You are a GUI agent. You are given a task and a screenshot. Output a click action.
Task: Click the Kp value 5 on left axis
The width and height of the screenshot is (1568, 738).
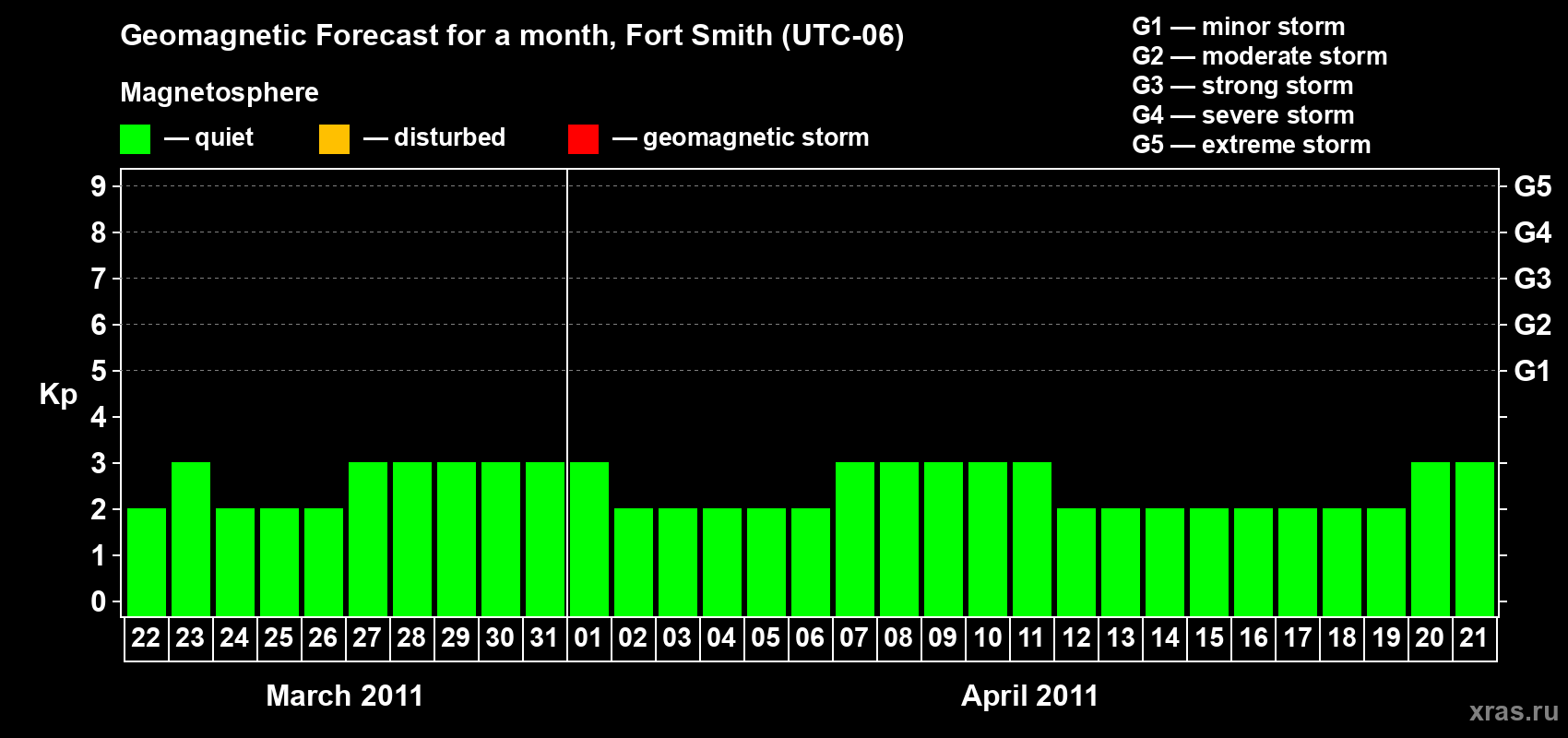(99, 371)
